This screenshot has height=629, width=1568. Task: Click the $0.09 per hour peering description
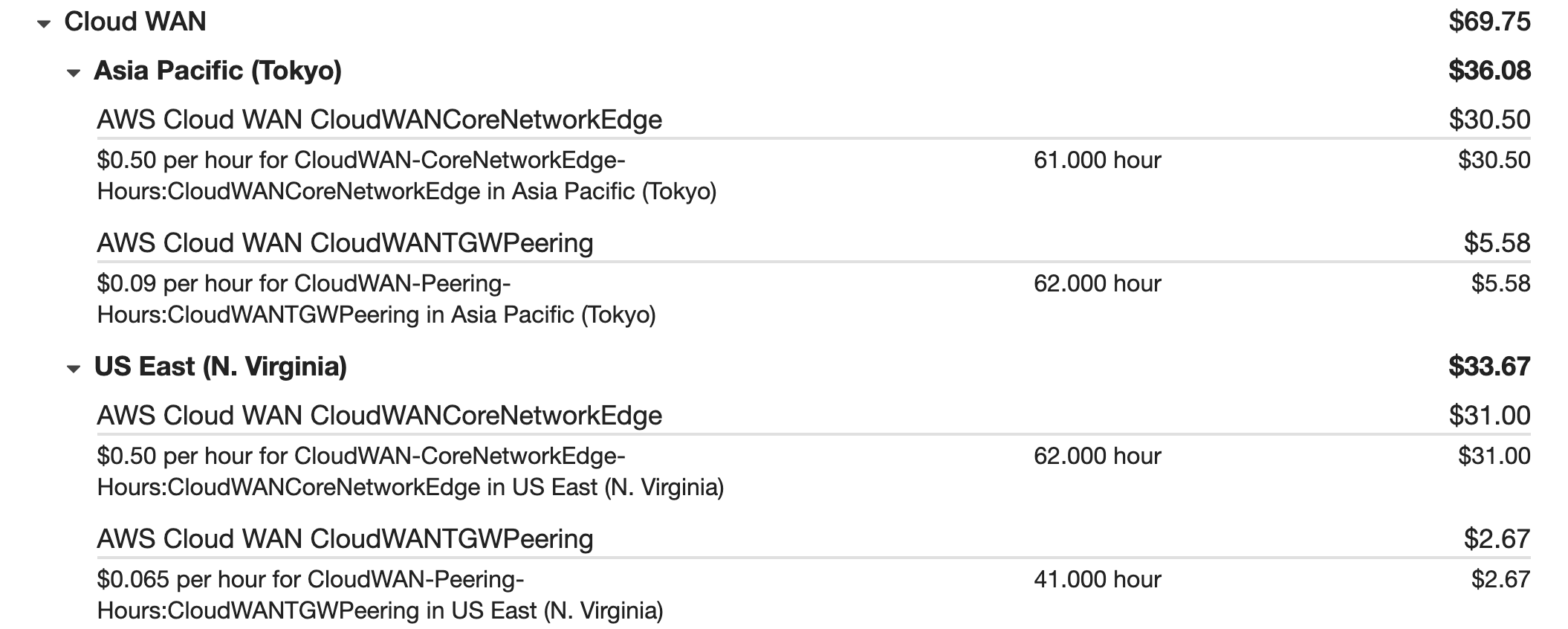coord(376,299)
